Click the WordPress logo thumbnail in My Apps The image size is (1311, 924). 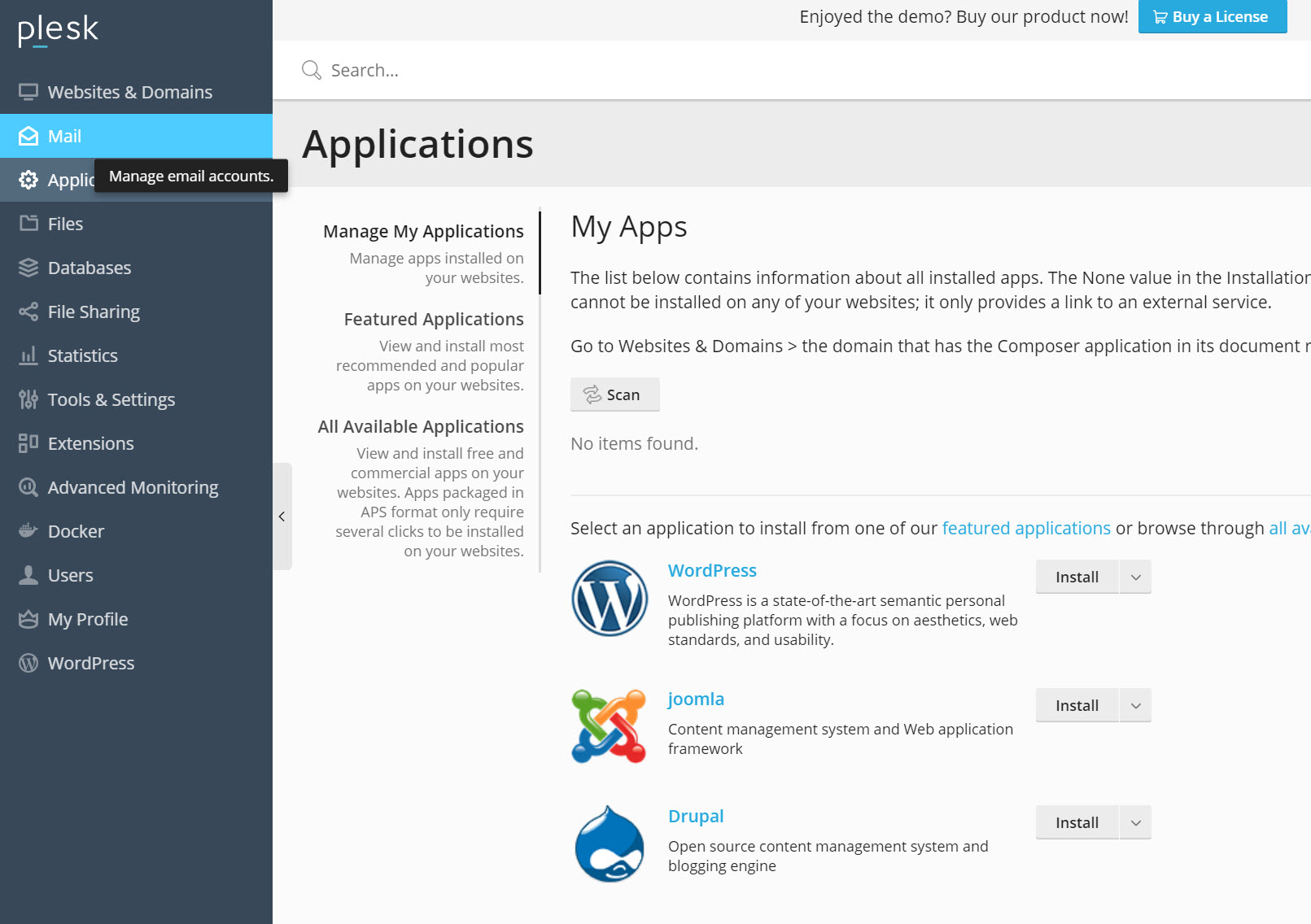click(610, 599)
